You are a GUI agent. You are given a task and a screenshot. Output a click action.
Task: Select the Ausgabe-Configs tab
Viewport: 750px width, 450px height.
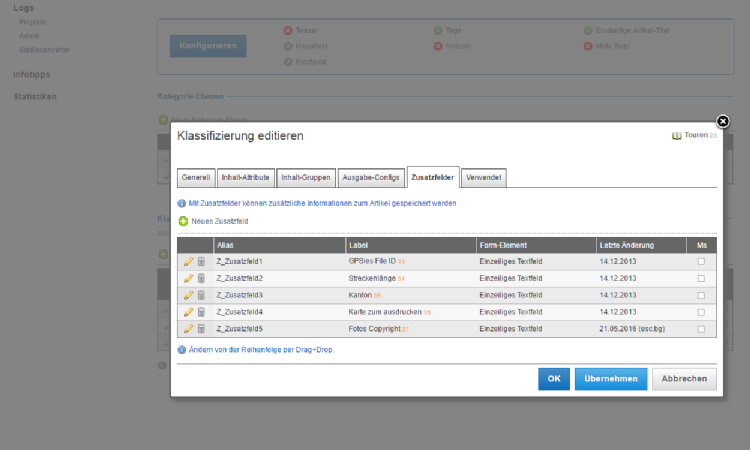pyautogui.click(x=370, y=177)
